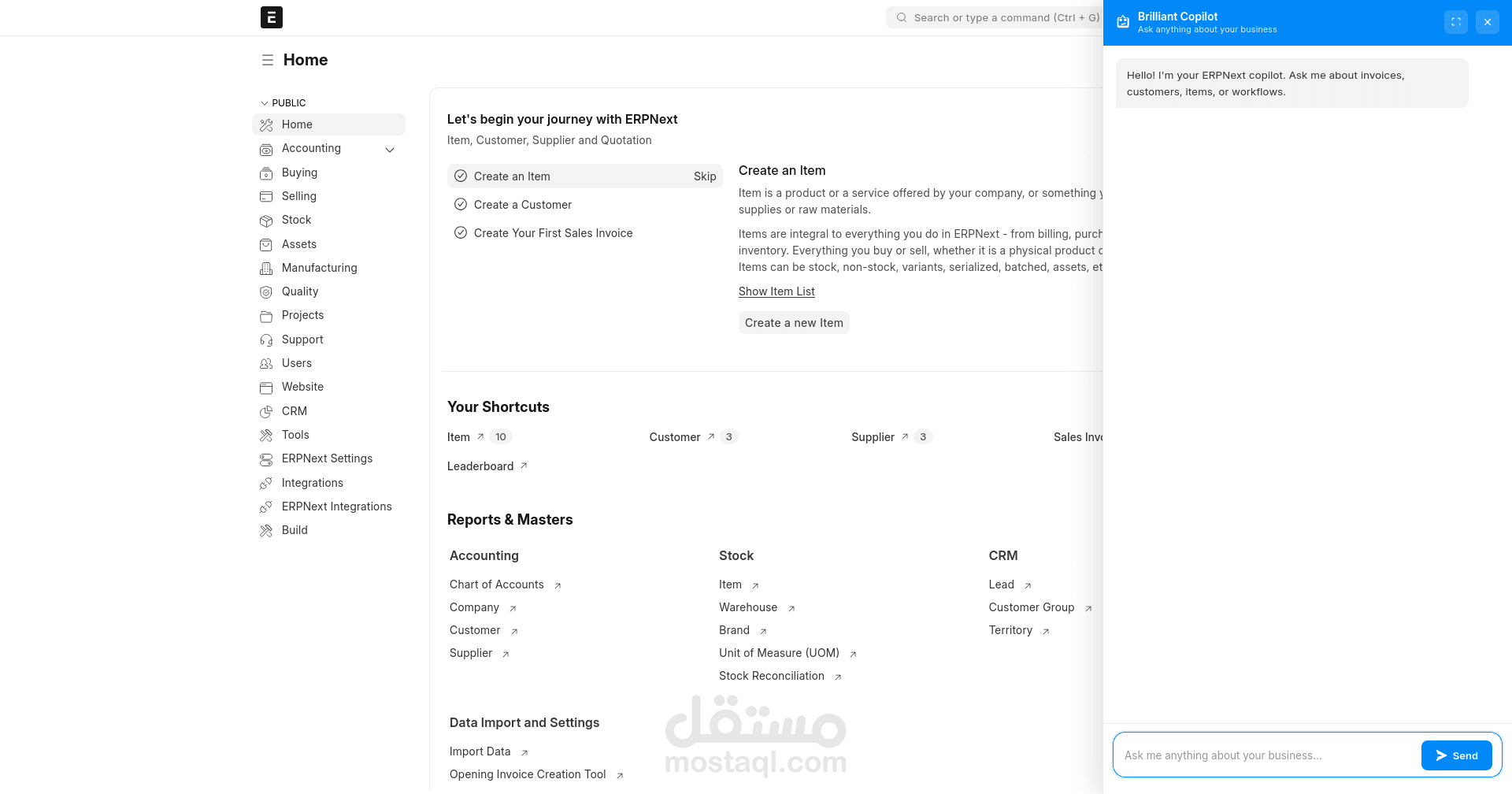Open Chart of Accounts link
Screen dimensions: 1512x794
tap(497, 584)
